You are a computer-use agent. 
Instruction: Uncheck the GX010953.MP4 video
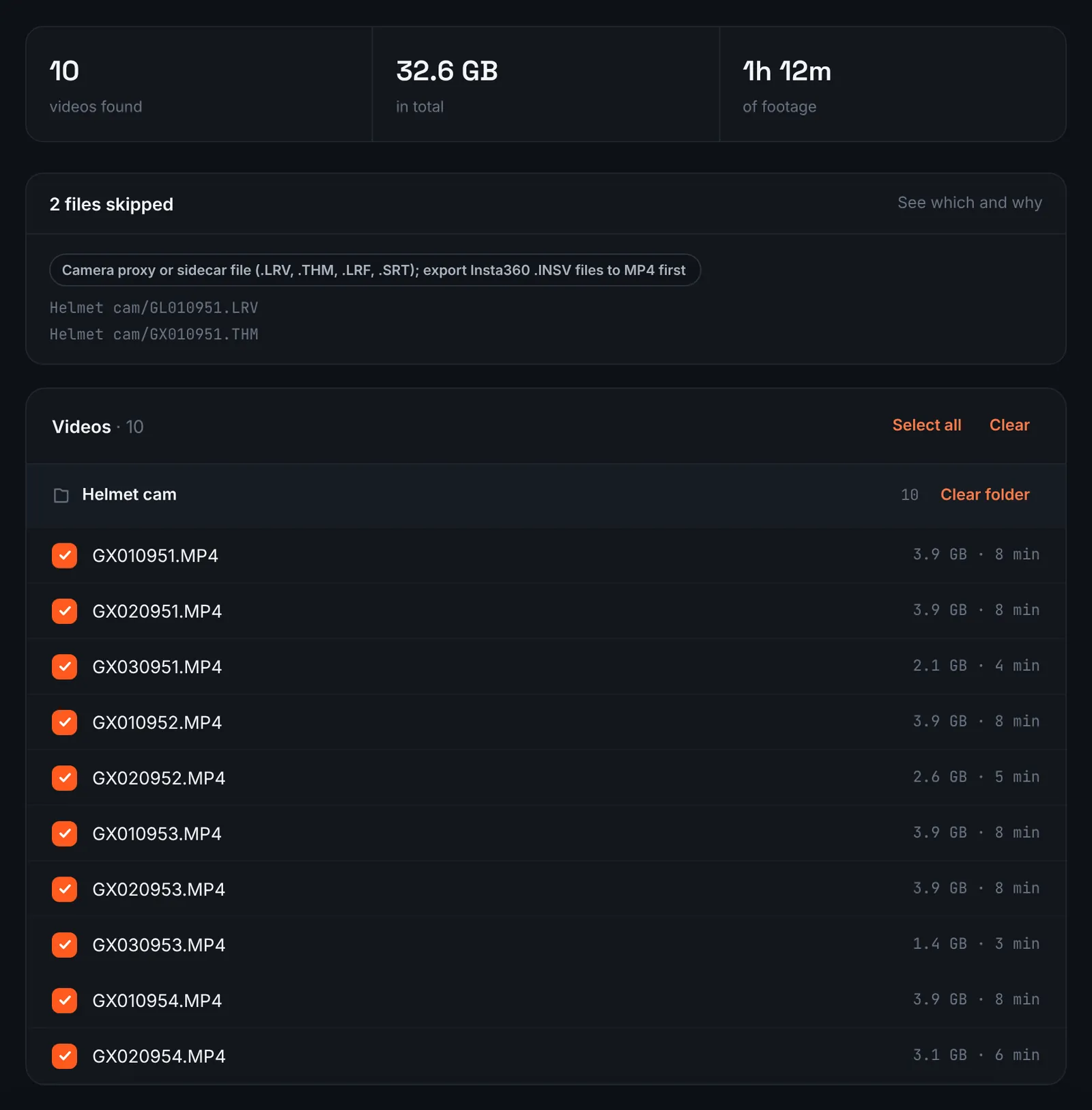[x=64, y=834]
